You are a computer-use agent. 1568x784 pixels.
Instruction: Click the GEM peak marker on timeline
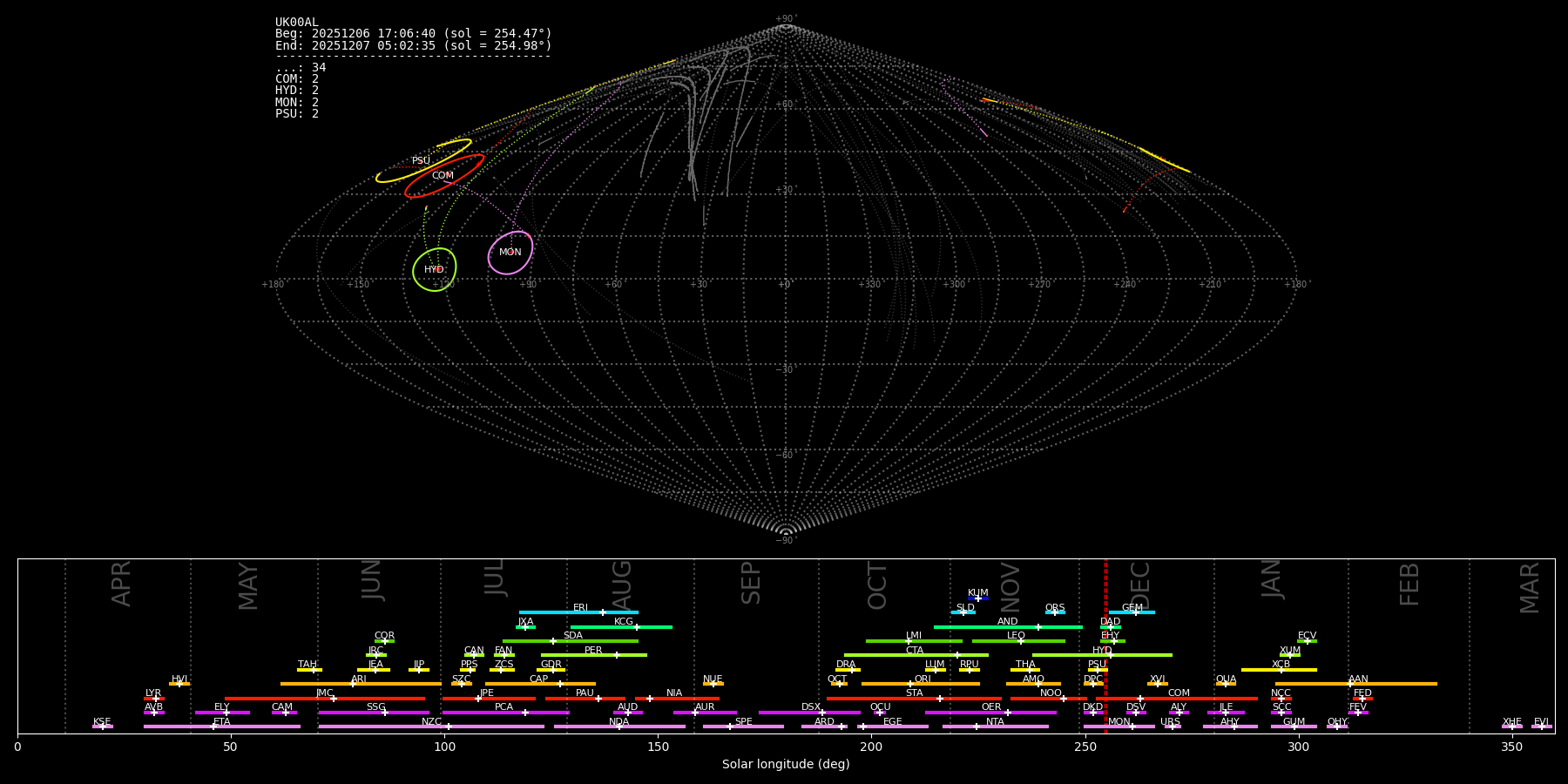click(1135, 612)
